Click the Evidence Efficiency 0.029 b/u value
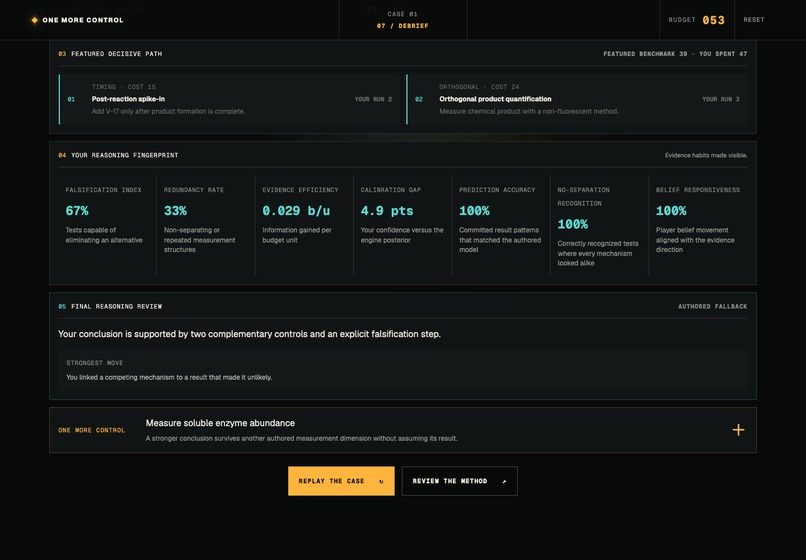The height and width of the screenshot is (560, 806). click(296, 211)
